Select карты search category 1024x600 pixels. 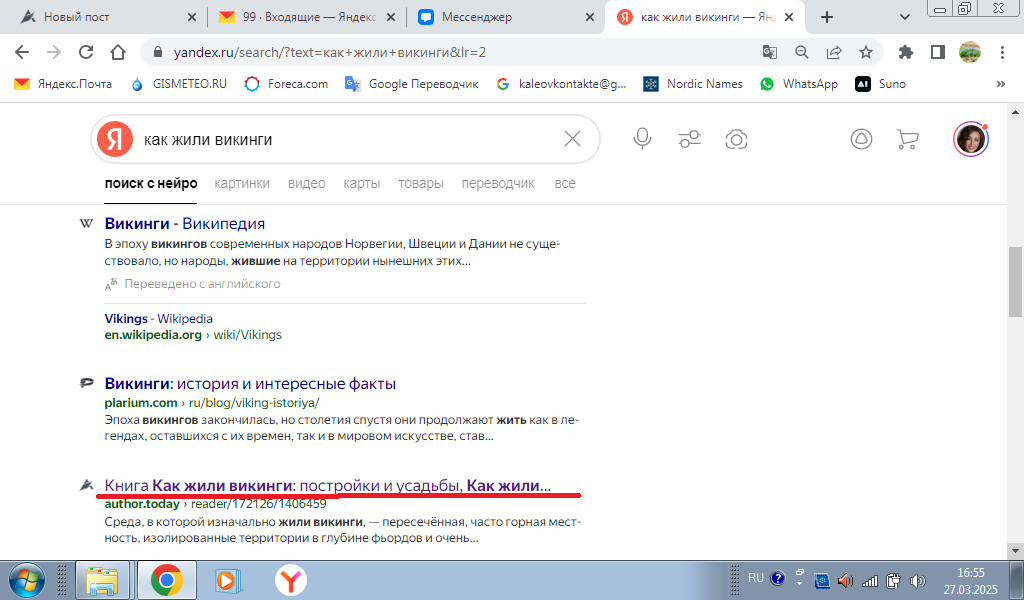click(362, 183)
